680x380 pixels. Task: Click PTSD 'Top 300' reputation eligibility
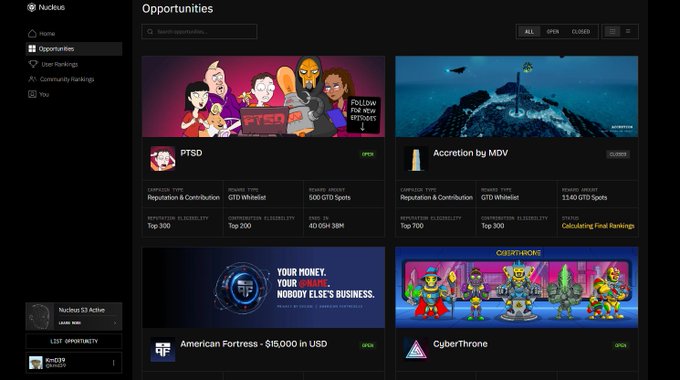(159, 226)
